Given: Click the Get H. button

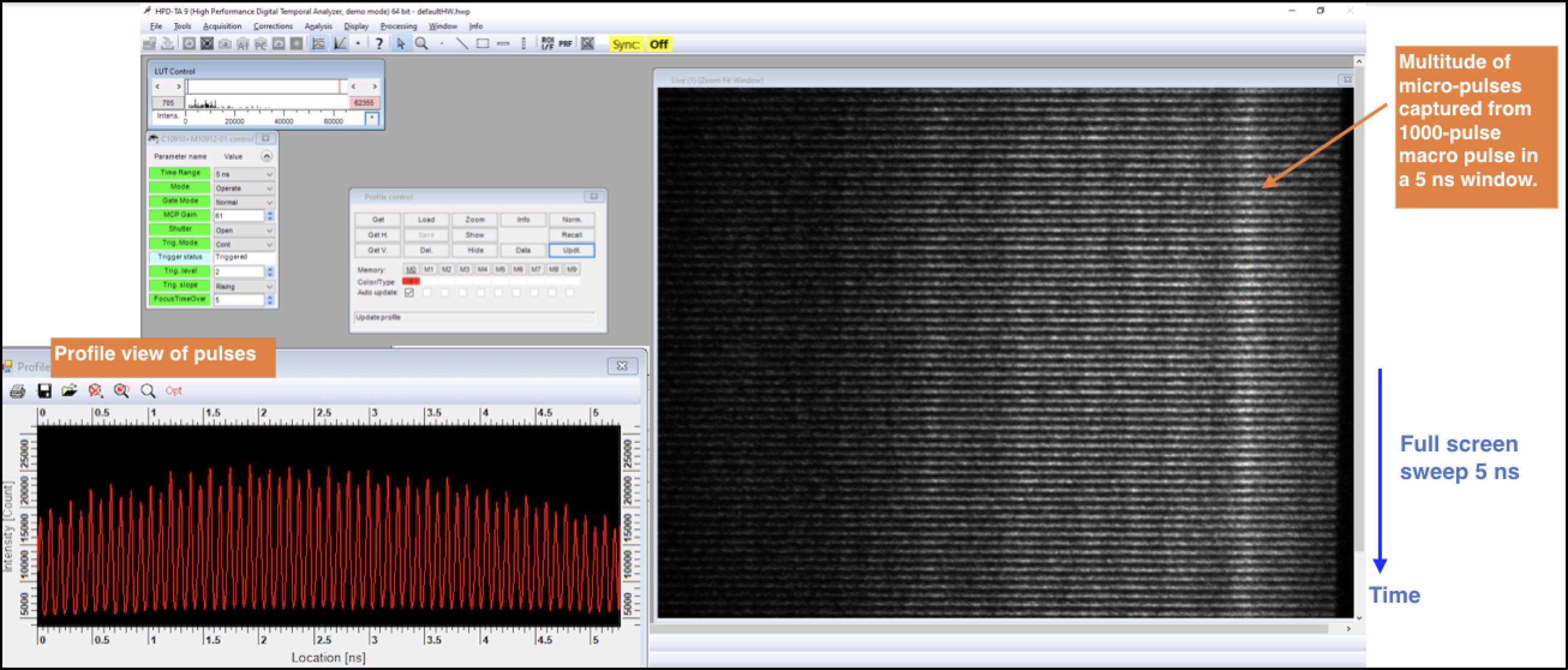Looking at the screenshot, I should click(378, 235).
